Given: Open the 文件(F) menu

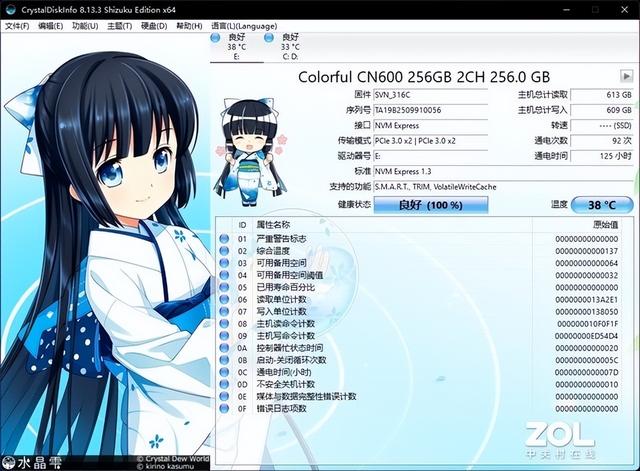Looking at the screenshot, I should pyautogui.click(x=17, y=25).
